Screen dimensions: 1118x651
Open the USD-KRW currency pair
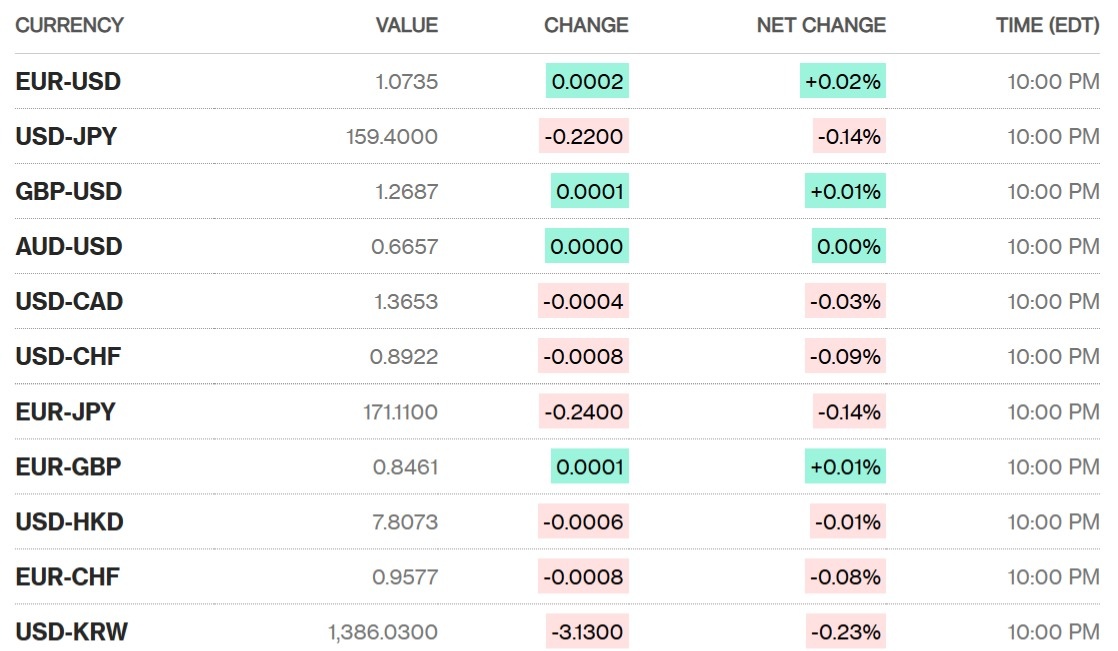pos(71,632)
